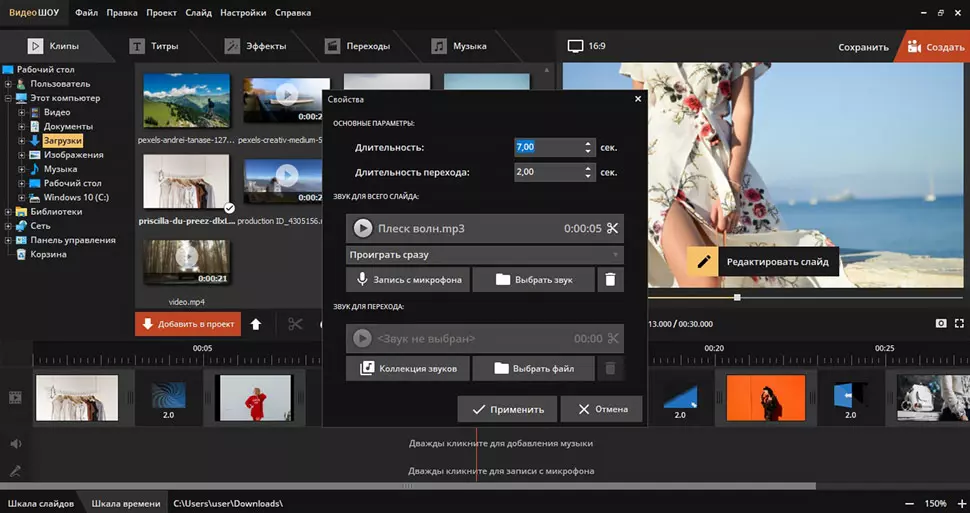Screen dimensions: 970x513
Task: Click the preview playback progress slider handle
Action: click(737, 297)
